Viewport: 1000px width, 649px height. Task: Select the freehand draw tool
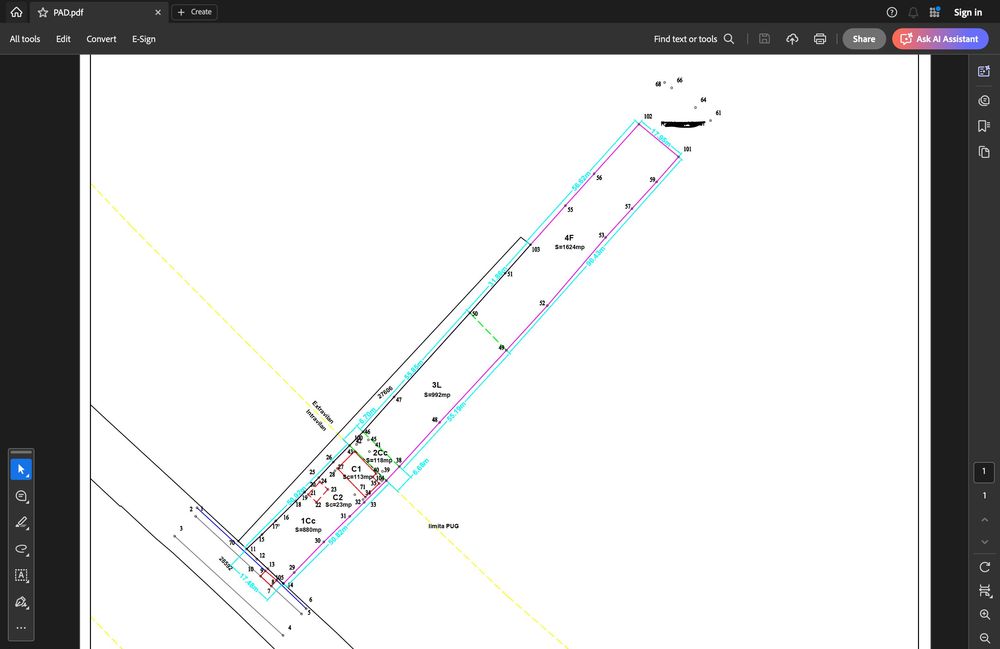click(21, 549)
